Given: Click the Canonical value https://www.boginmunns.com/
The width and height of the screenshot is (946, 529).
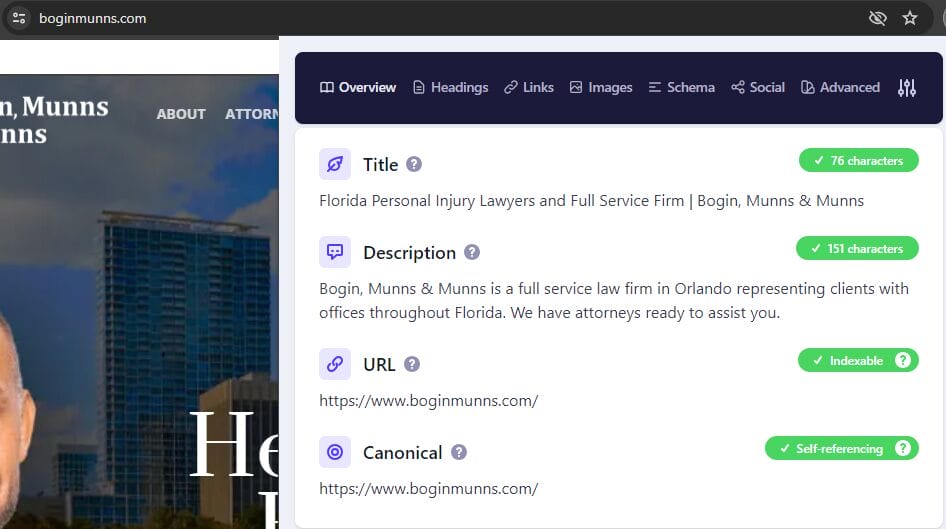Looking at the screenshot, I should [x=428, y=489].
